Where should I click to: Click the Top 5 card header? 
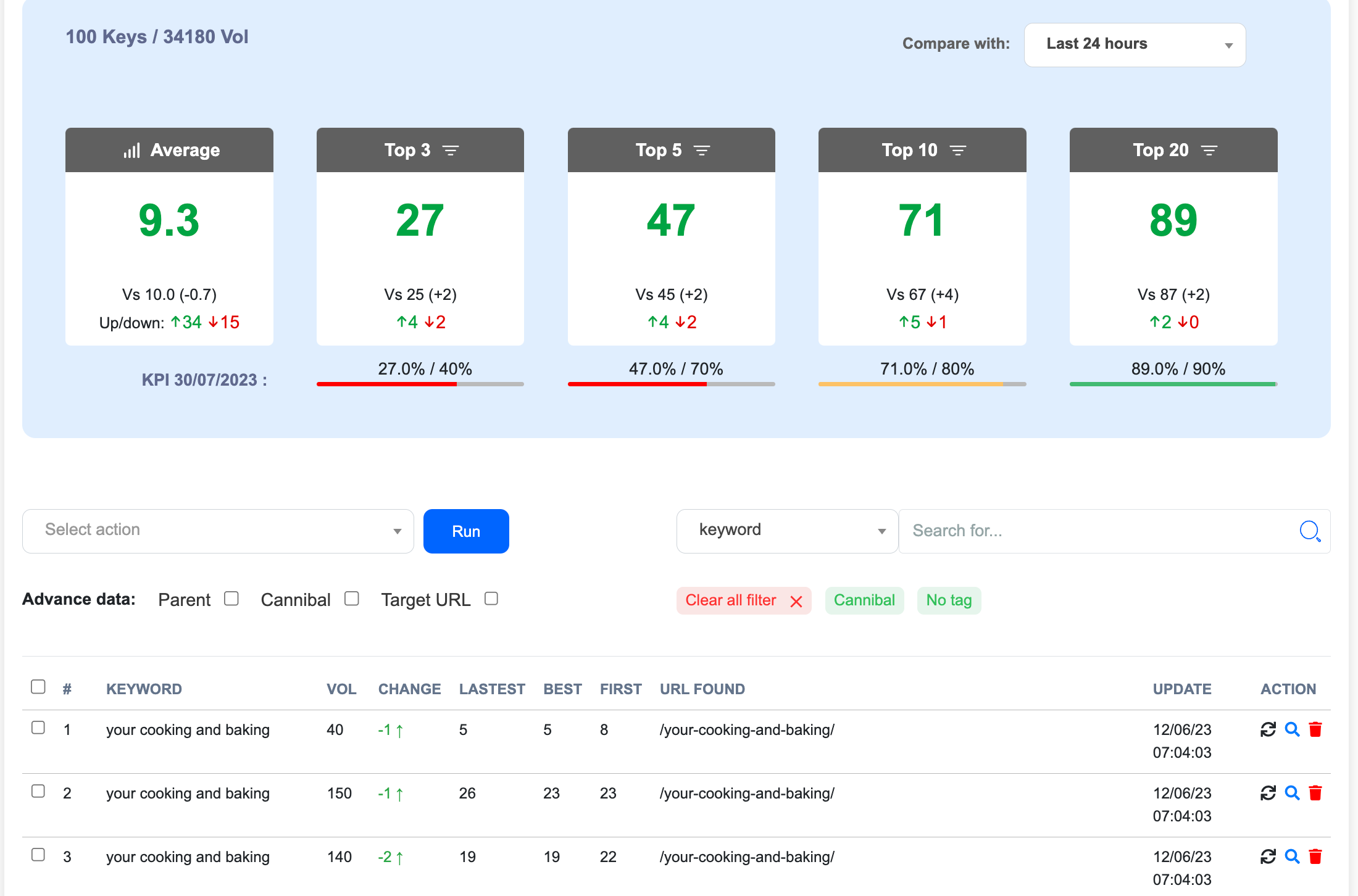click(672, 150)
